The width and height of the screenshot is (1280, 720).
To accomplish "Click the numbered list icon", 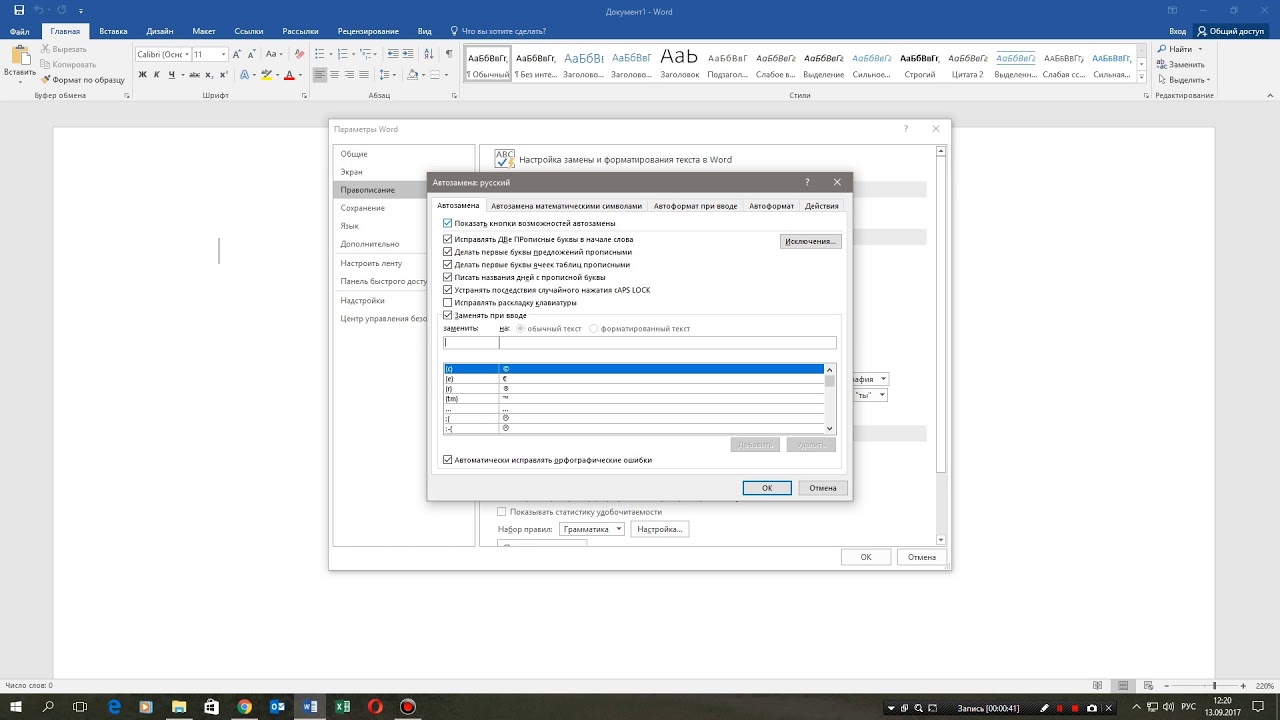I will [x=343, y=54].
